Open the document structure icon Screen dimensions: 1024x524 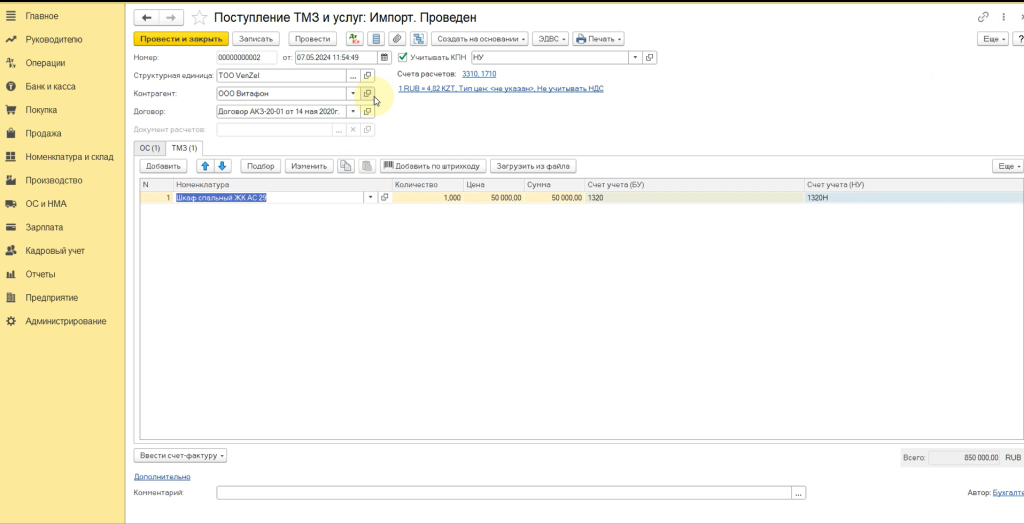[417, 39]
